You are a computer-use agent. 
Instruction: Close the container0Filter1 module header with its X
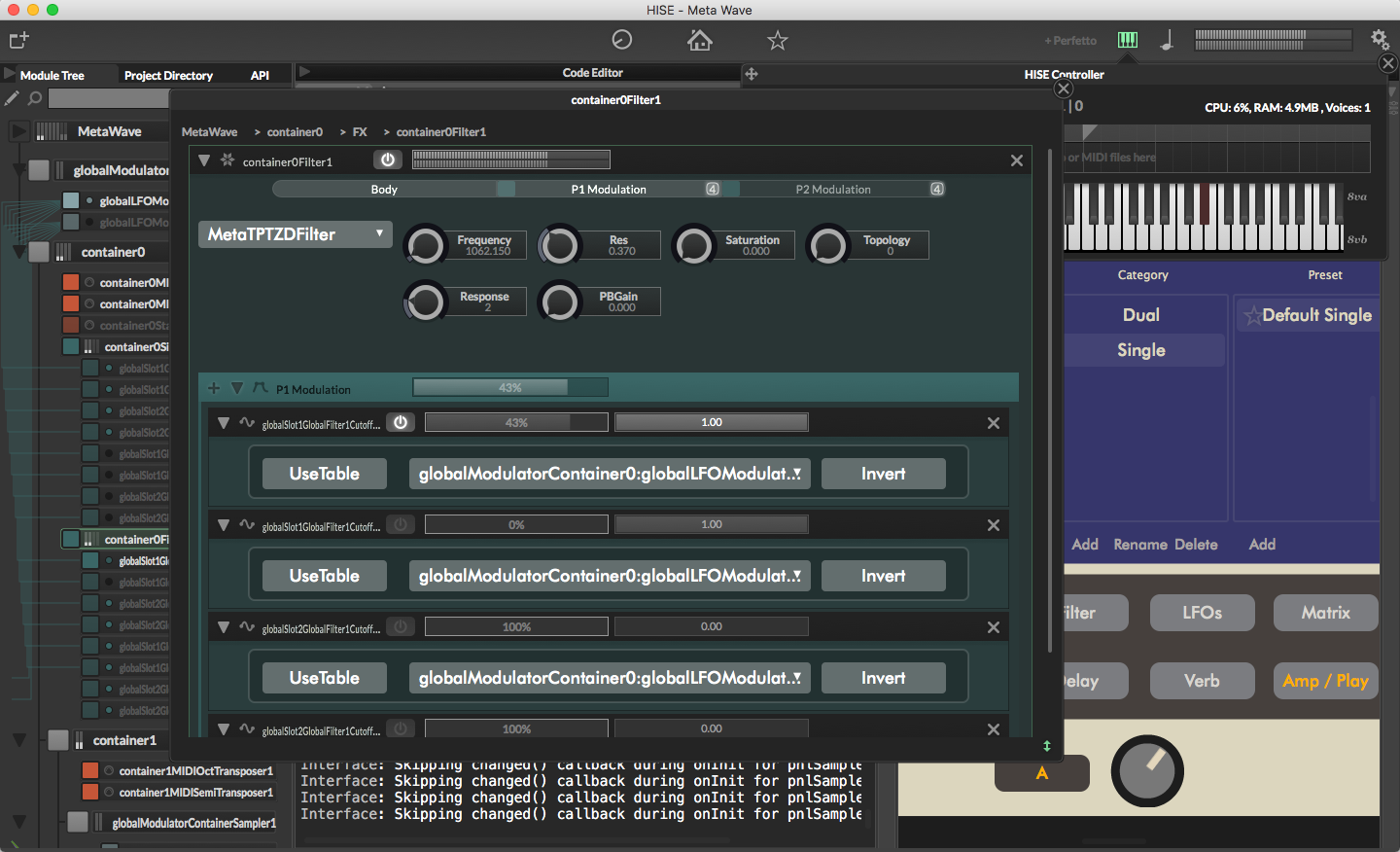click(x=1017, y=160)
